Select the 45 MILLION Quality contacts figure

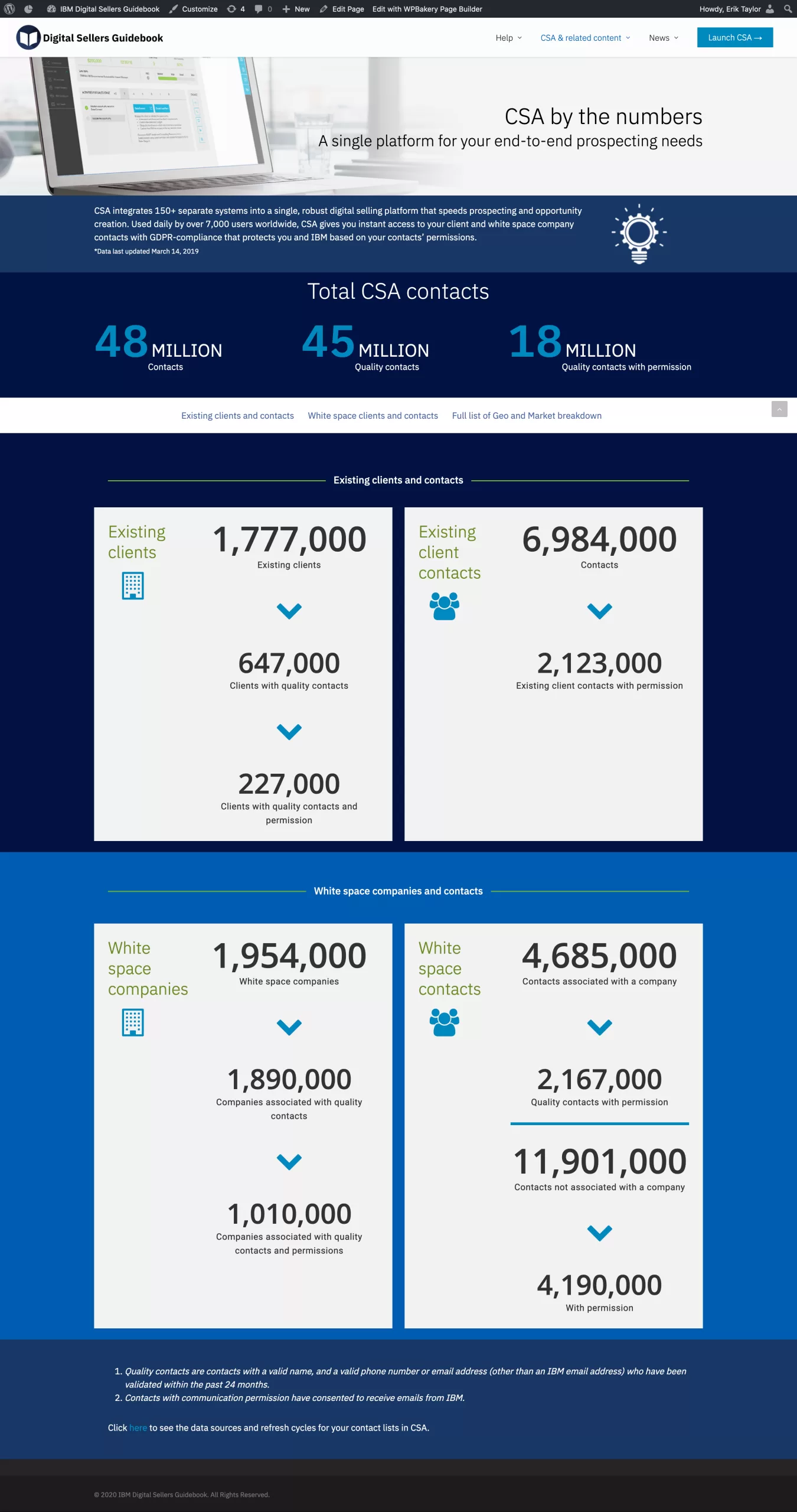tap(365, 347)
